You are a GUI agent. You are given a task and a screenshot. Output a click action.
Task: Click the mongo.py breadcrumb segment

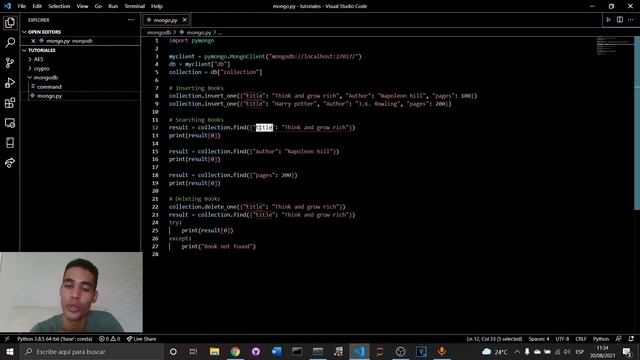(199, 32)
